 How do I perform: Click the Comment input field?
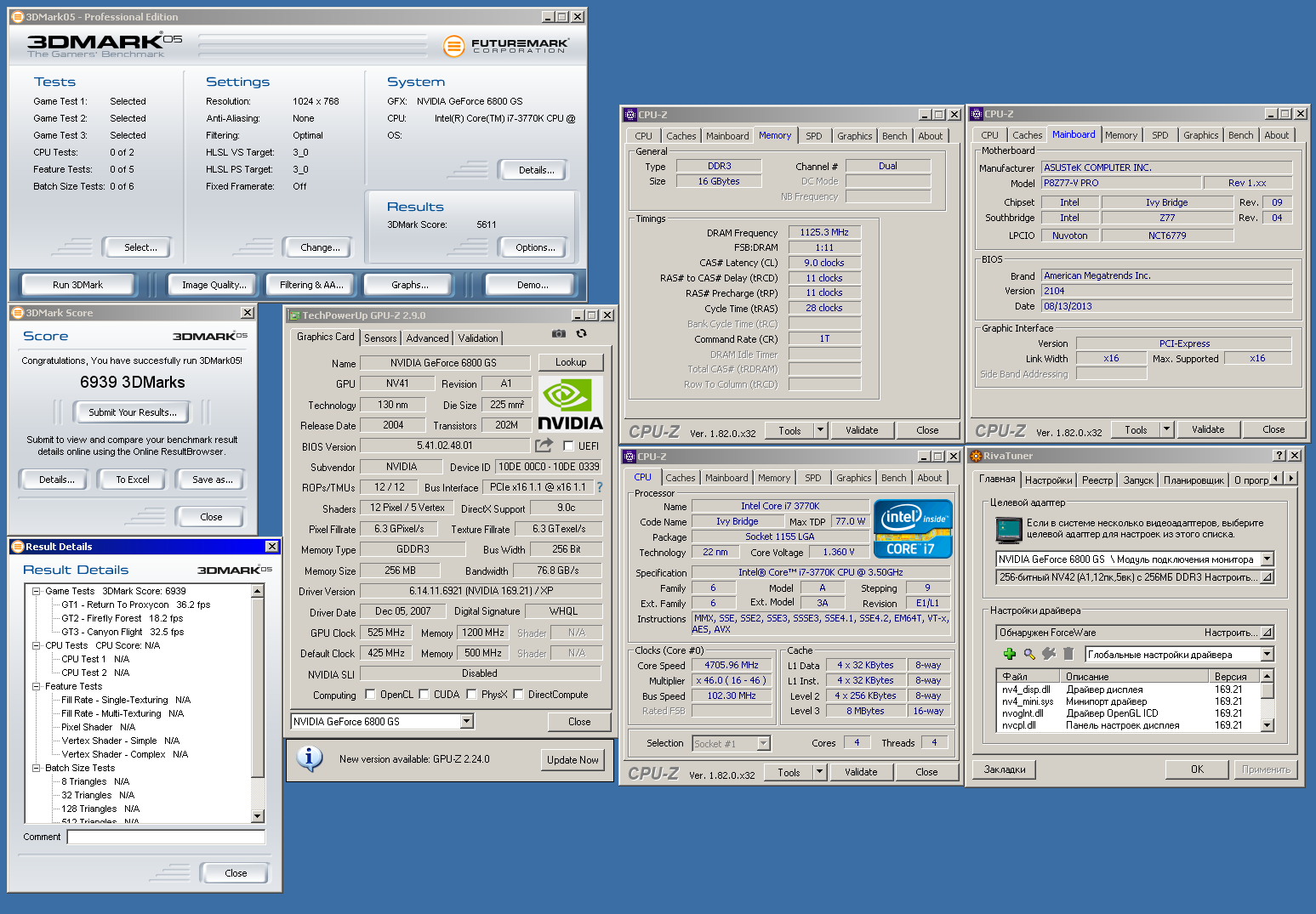tap(166, 837)
